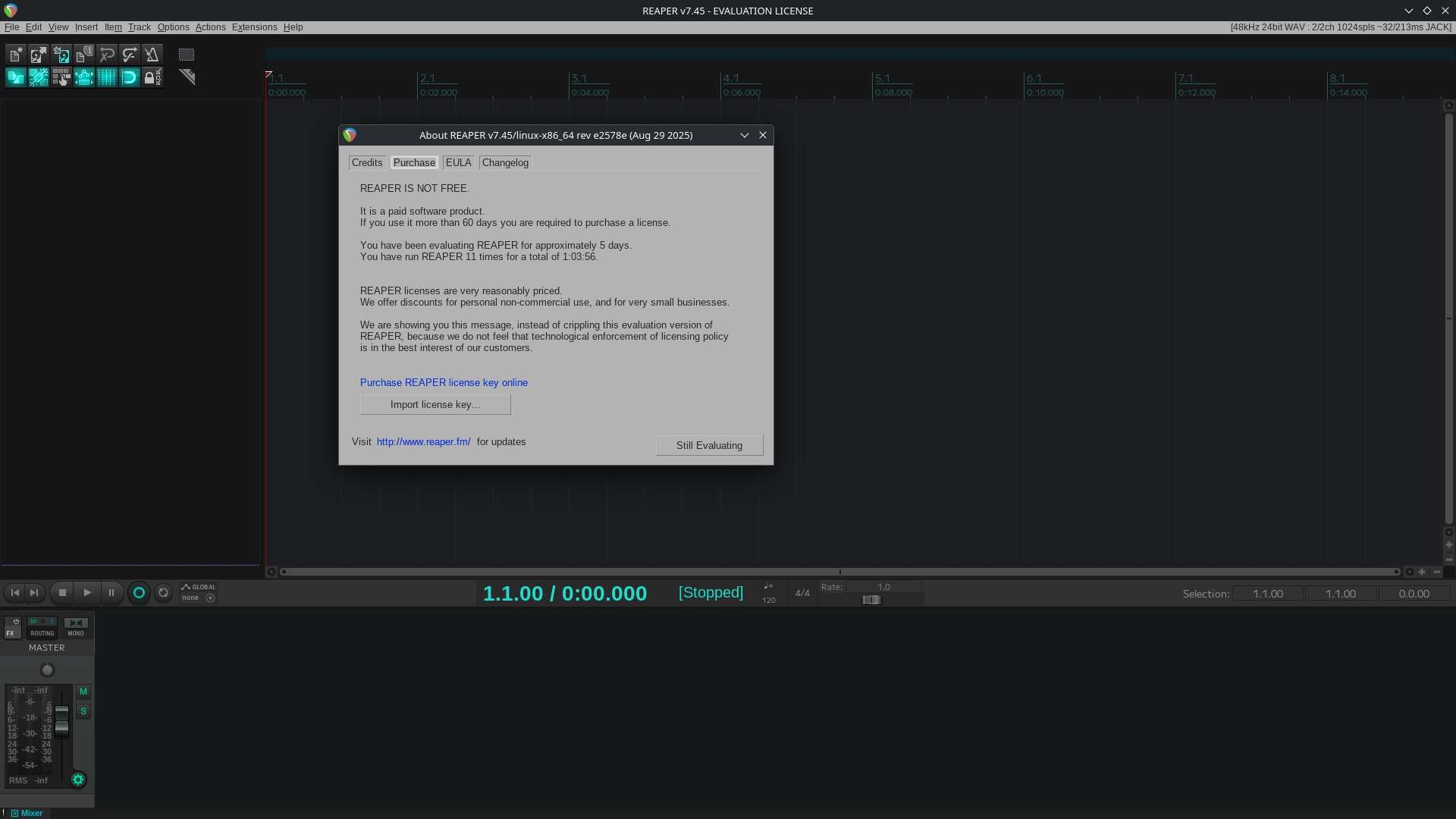Open Project Settings info icon
This screenshot has height=819, width=1456.
[x=84, y=55]
